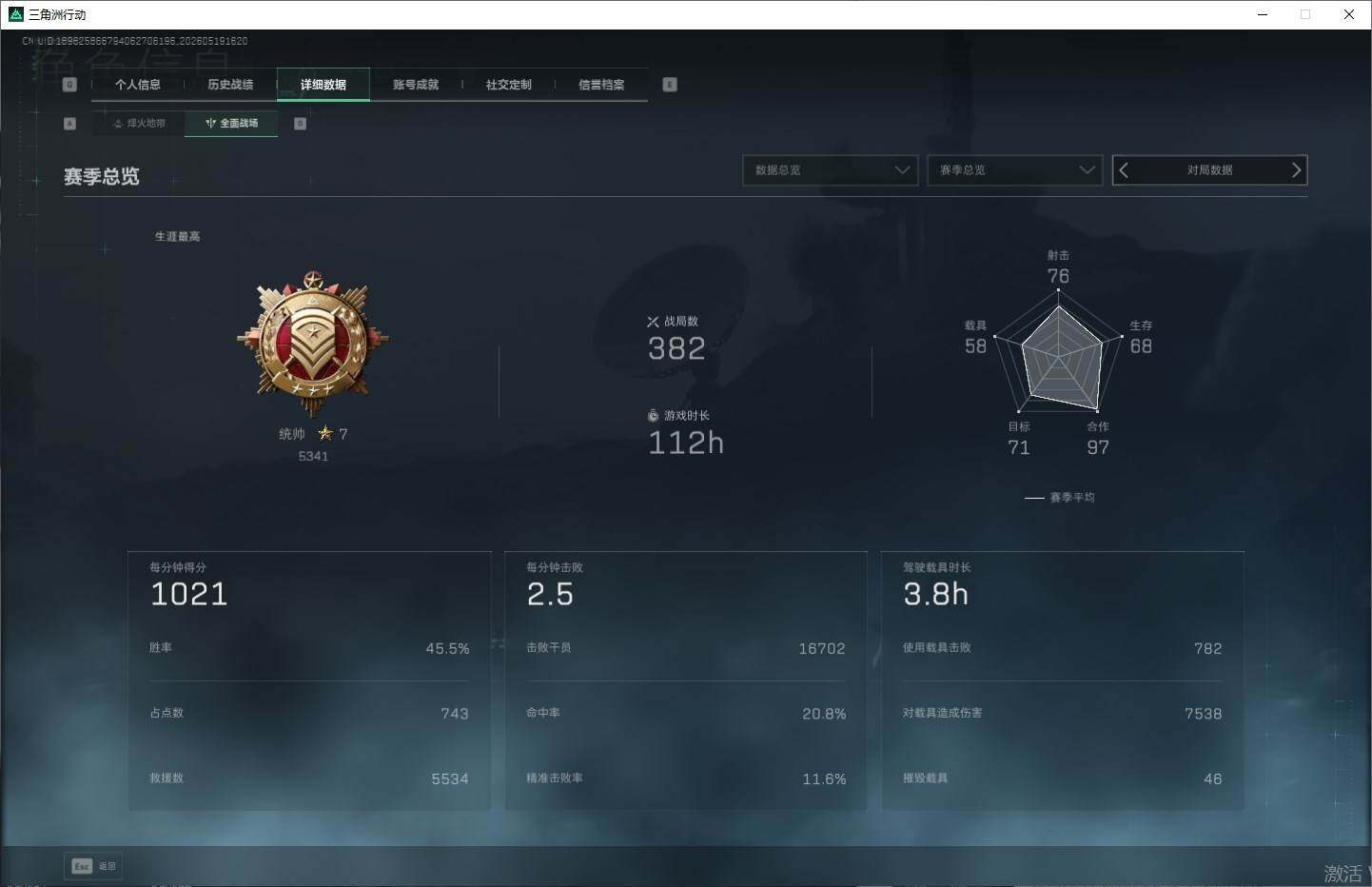
Task: Click the rank score 5341
Action: pyautogui.click(x=313, y=457)
